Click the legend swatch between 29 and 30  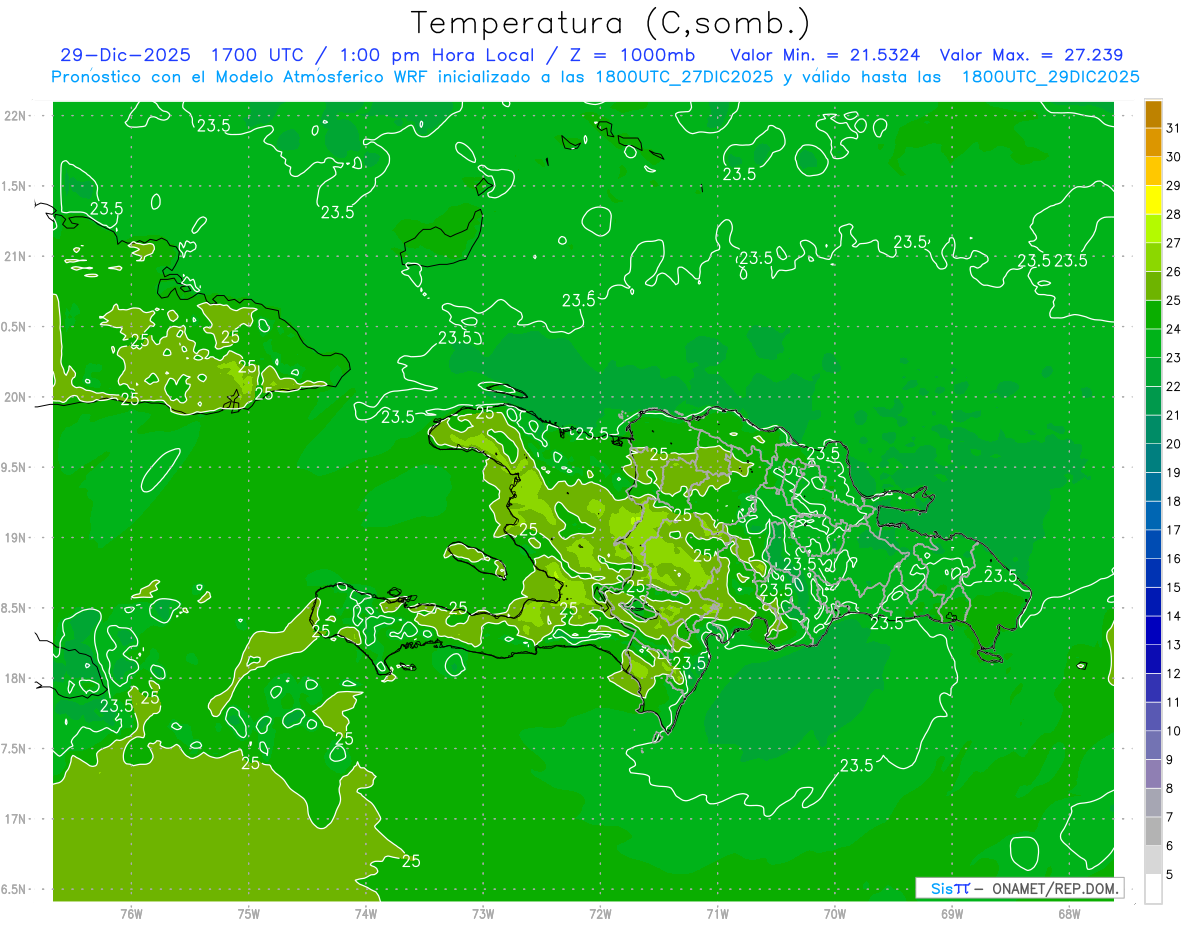1153,171
